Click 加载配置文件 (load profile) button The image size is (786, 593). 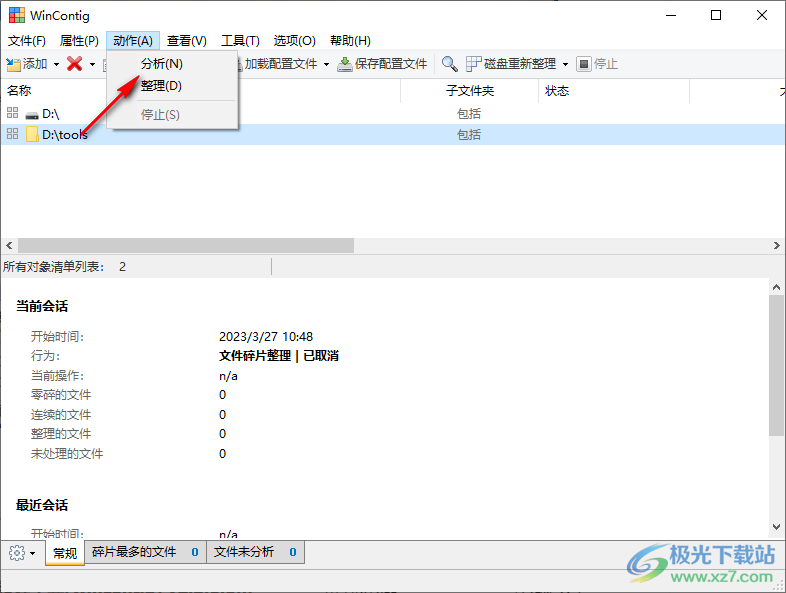pyautogui.click(x=280, y=64)
